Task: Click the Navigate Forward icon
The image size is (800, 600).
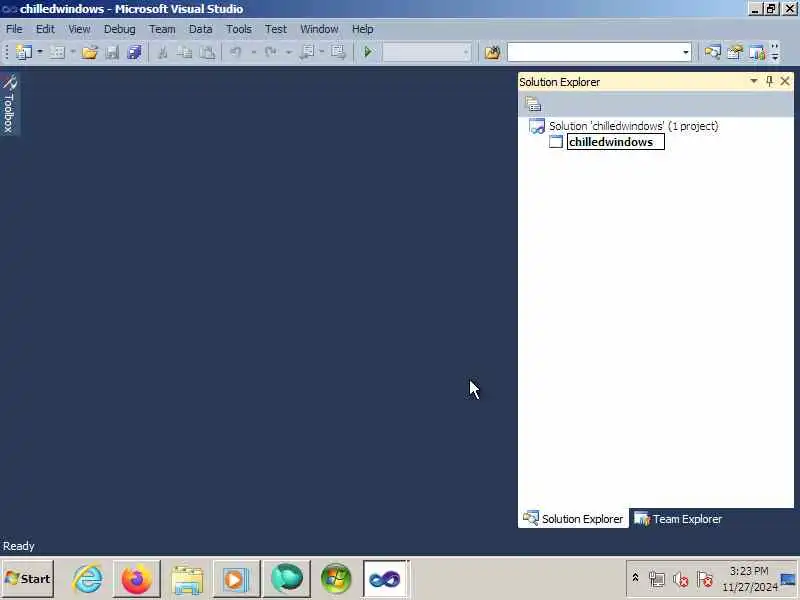Action: point(338,52)
